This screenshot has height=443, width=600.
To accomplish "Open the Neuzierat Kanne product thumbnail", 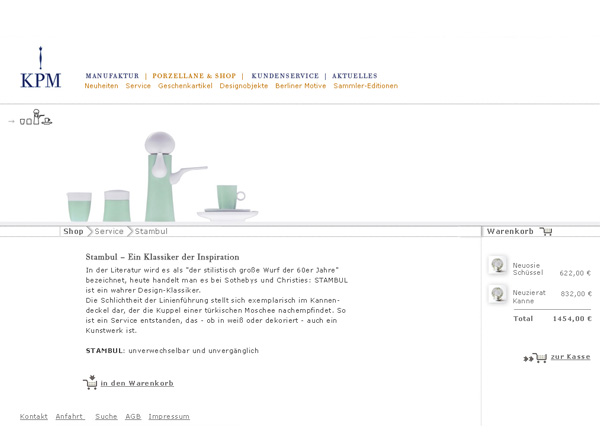I will coord(497,294).
